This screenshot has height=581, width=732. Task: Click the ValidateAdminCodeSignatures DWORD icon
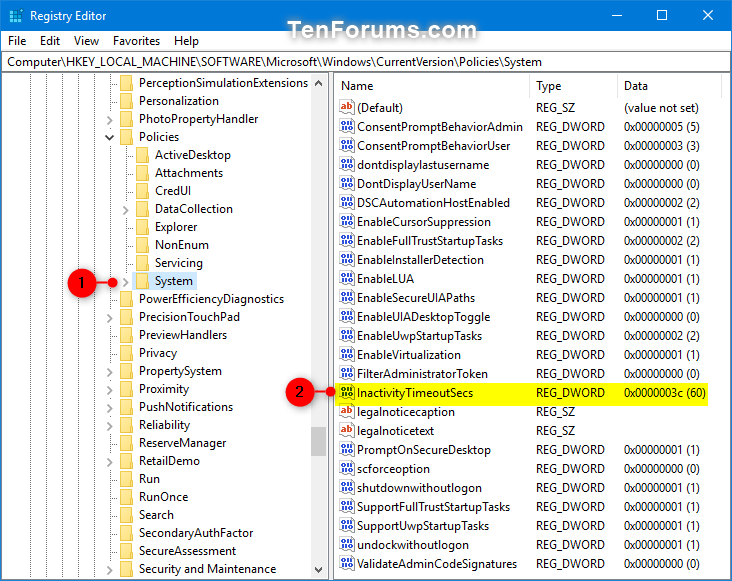point(346,564)
